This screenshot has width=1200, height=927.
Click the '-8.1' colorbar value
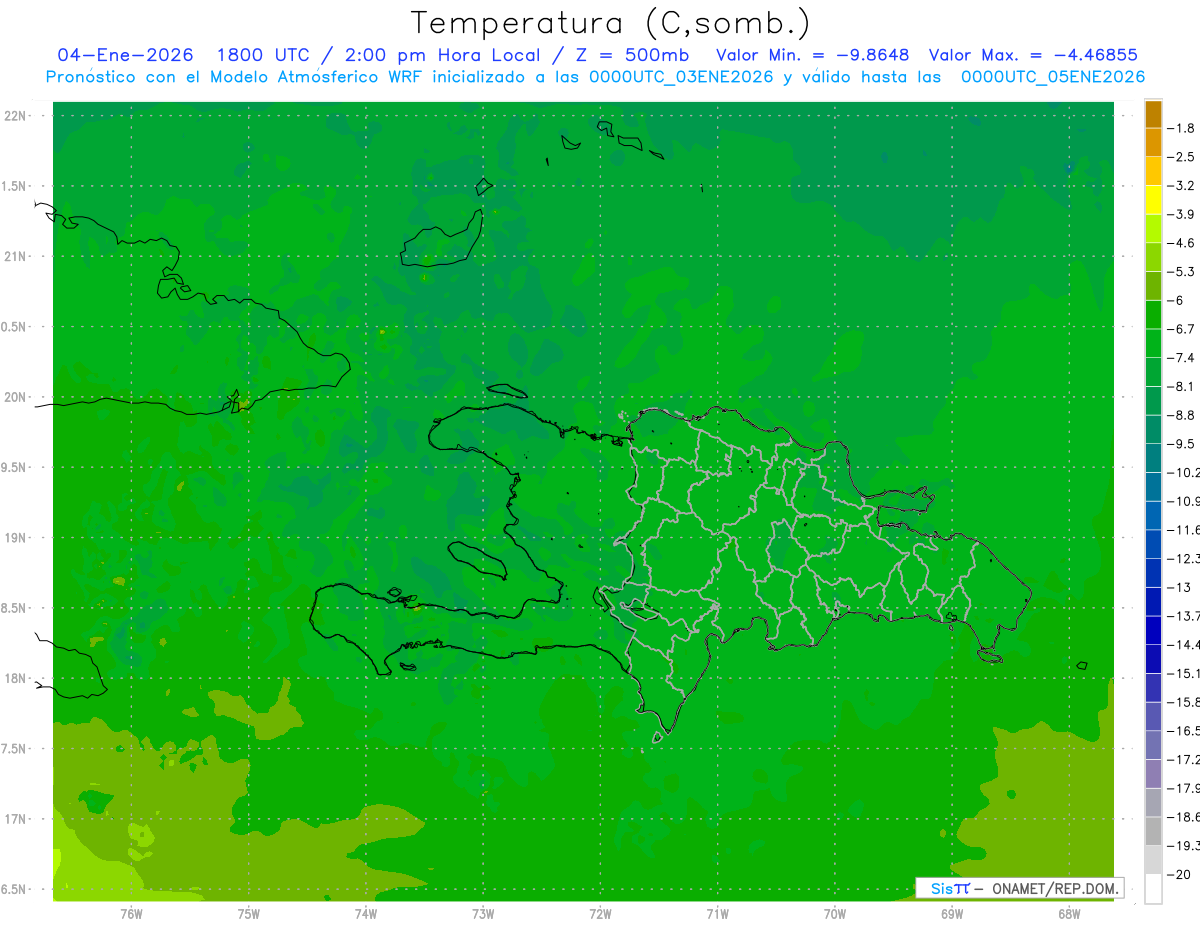pyautogui.click(x=1183, y=386)
